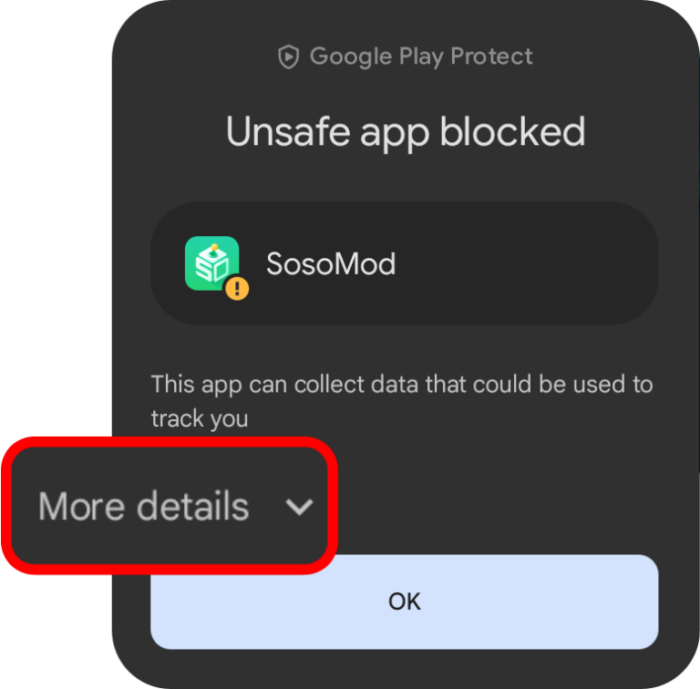Click the word "More" in More details

(83, 507)
